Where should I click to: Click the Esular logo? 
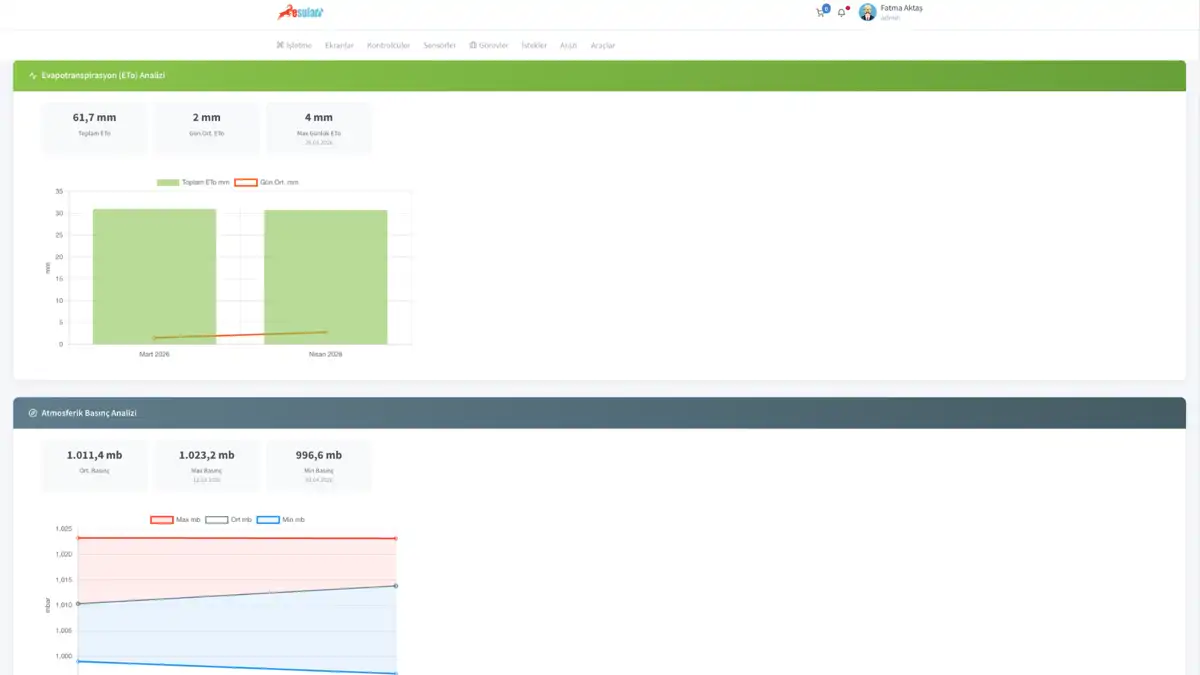301,12
